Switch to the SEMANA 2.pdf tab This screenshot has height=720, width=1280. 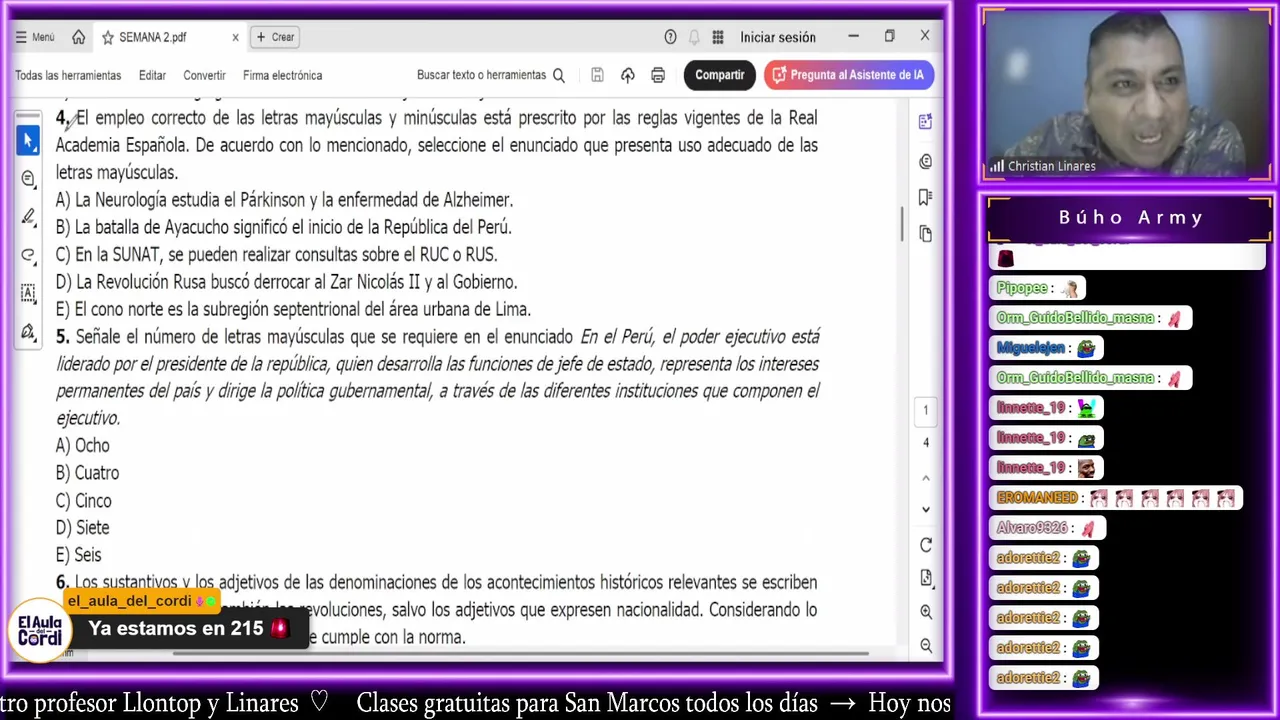coord(152,37)
